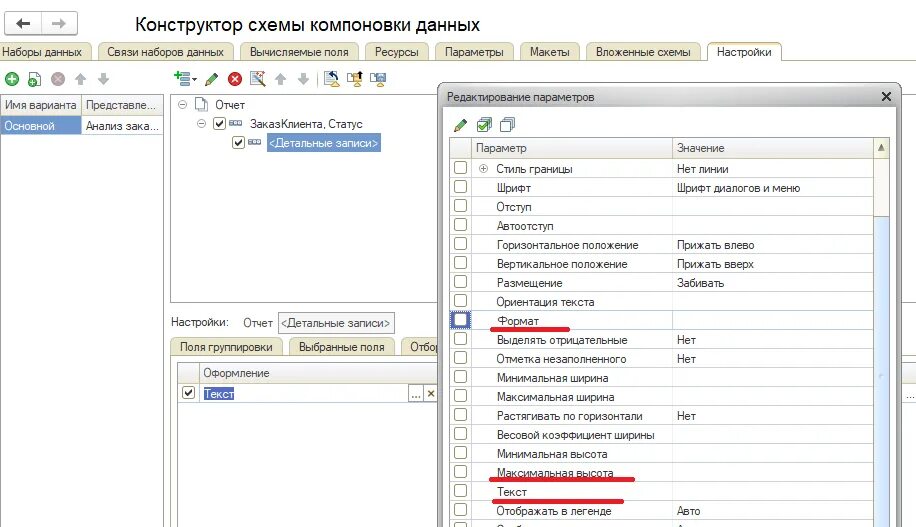Collapse the ЗаказКлиента, Статус node
This screenshot has width=916, height=527.
tap(202, 123)
